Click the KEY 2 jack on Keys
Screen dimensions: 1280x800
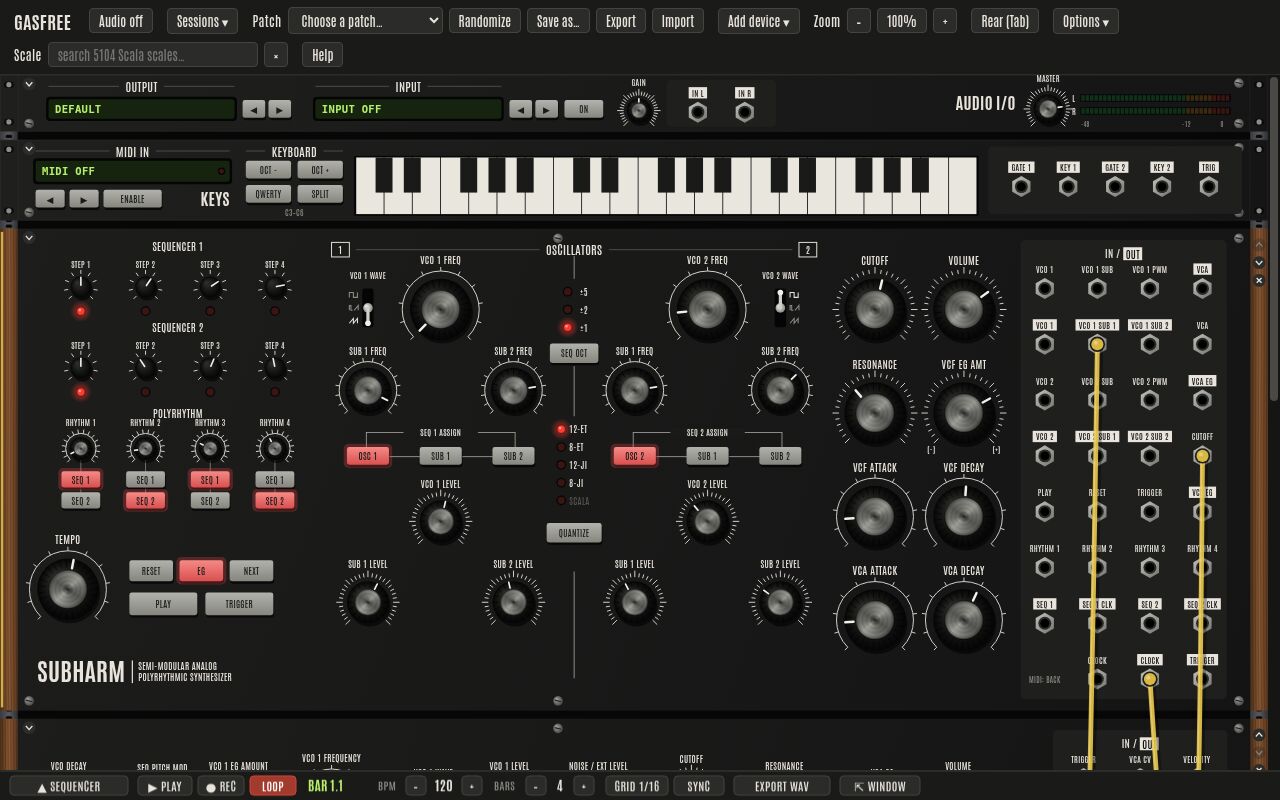pos(1162,186)
